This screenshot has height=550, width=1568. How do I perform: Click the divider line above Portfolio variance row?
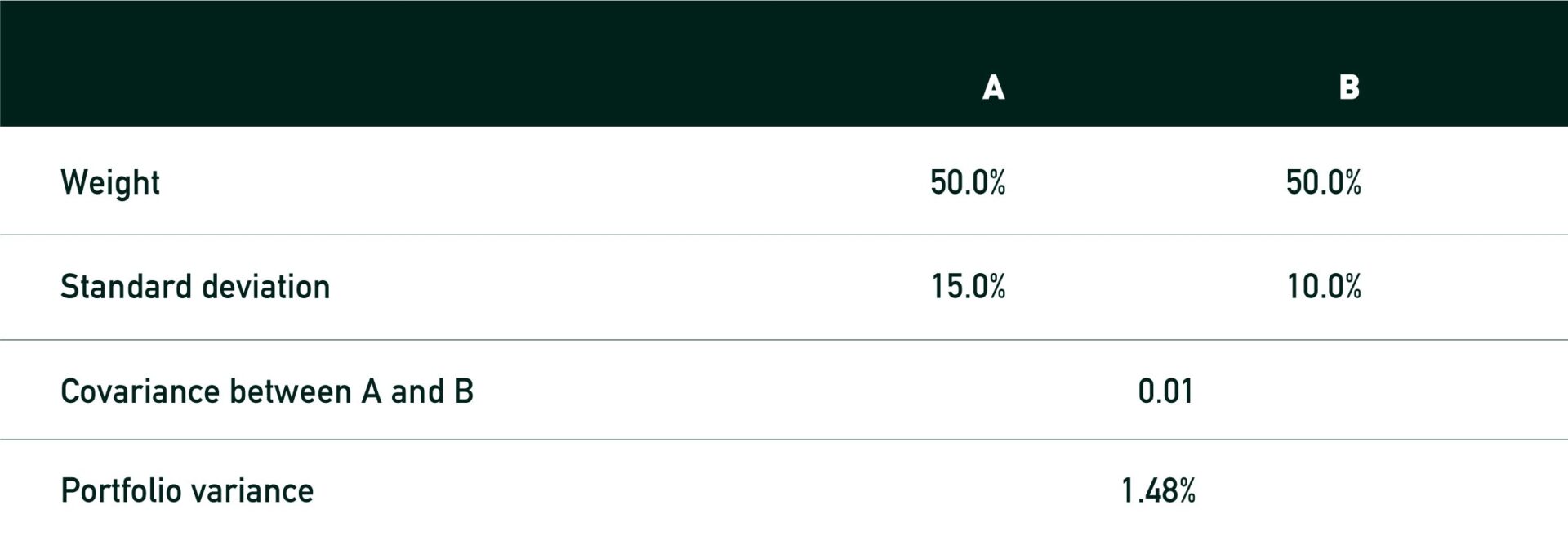784,440
